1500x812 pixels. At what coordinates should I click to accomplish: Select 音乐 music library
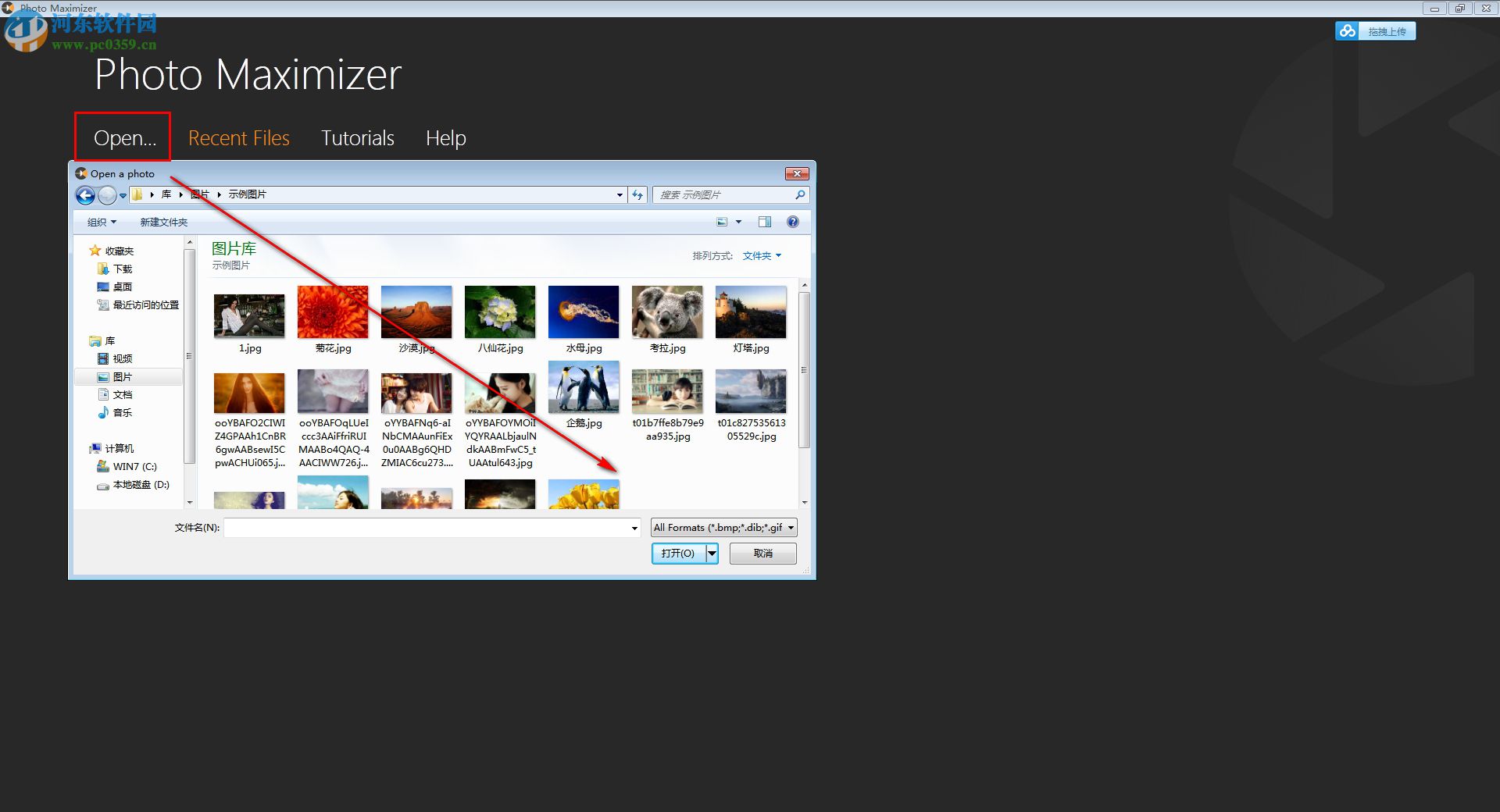tap(115, 413)
